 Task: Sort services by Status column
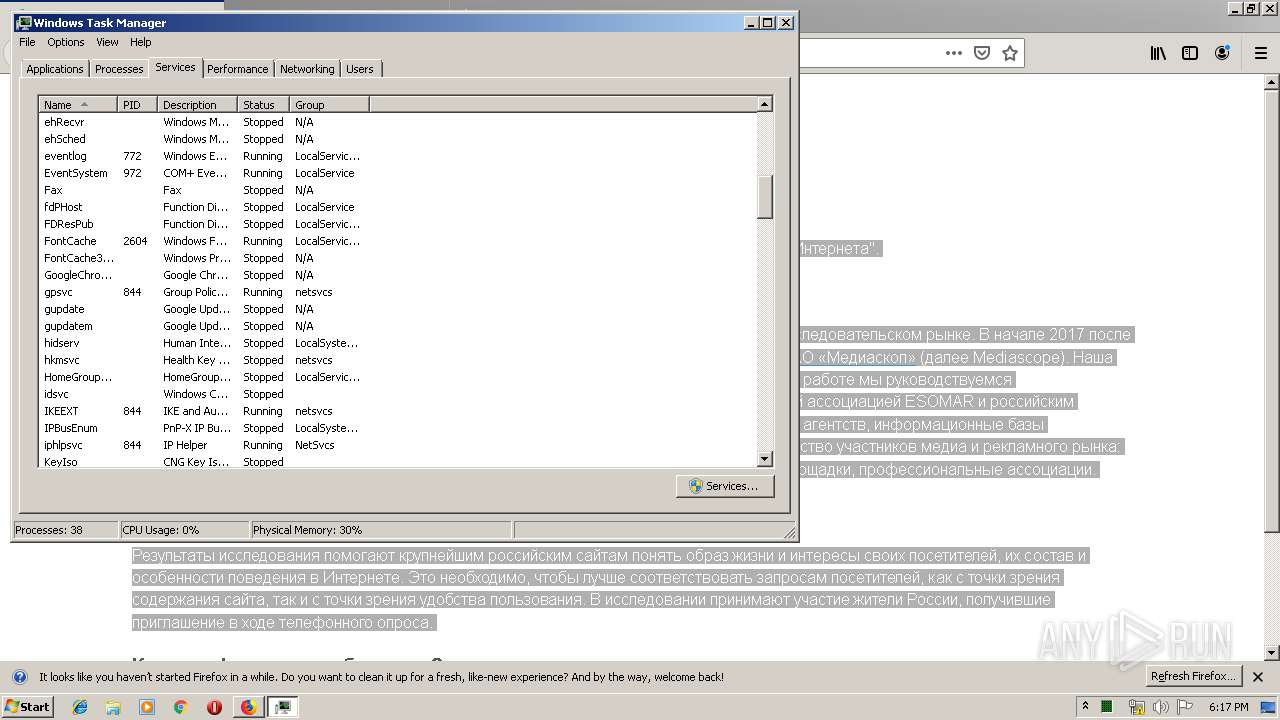pyautogui.click(x=264, y=105)
